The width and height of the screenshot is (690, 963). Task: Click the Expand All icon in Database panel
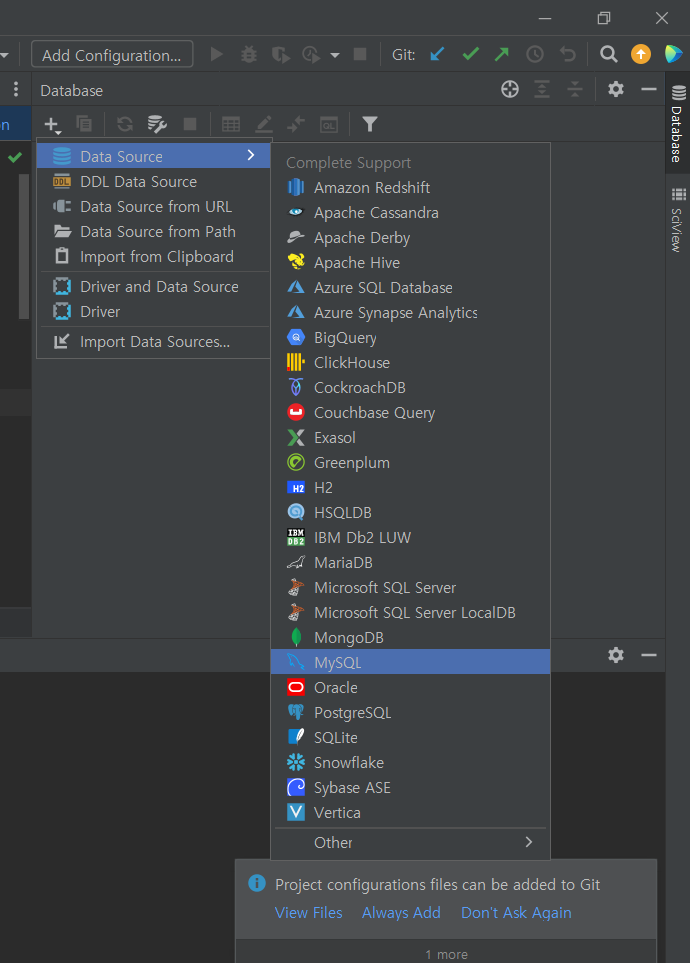pyautogui.click(x=542, y=89)
